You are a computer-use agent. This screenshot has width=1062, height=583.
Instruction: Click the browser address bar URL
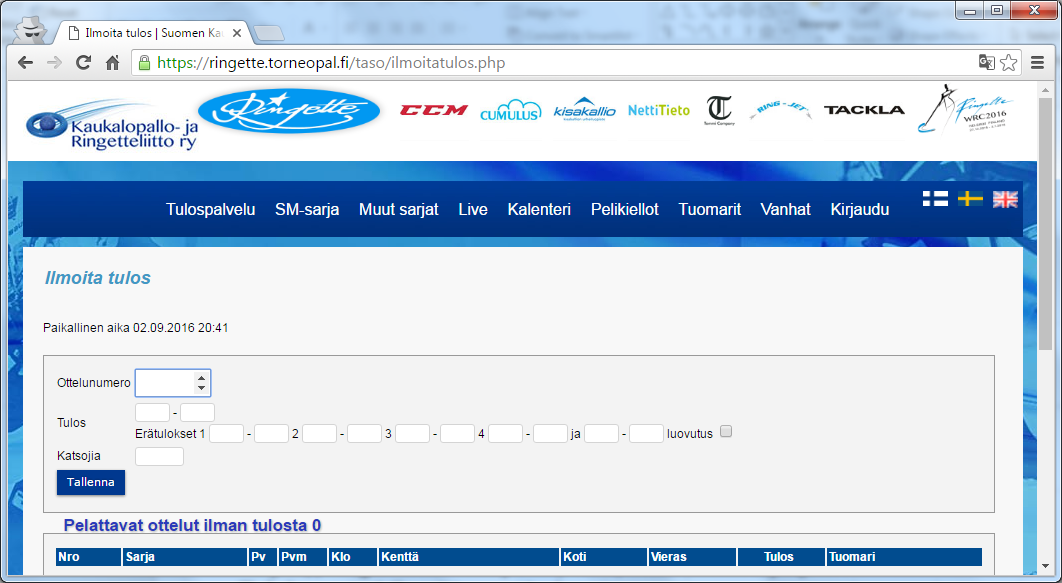(x=331, y=63)
